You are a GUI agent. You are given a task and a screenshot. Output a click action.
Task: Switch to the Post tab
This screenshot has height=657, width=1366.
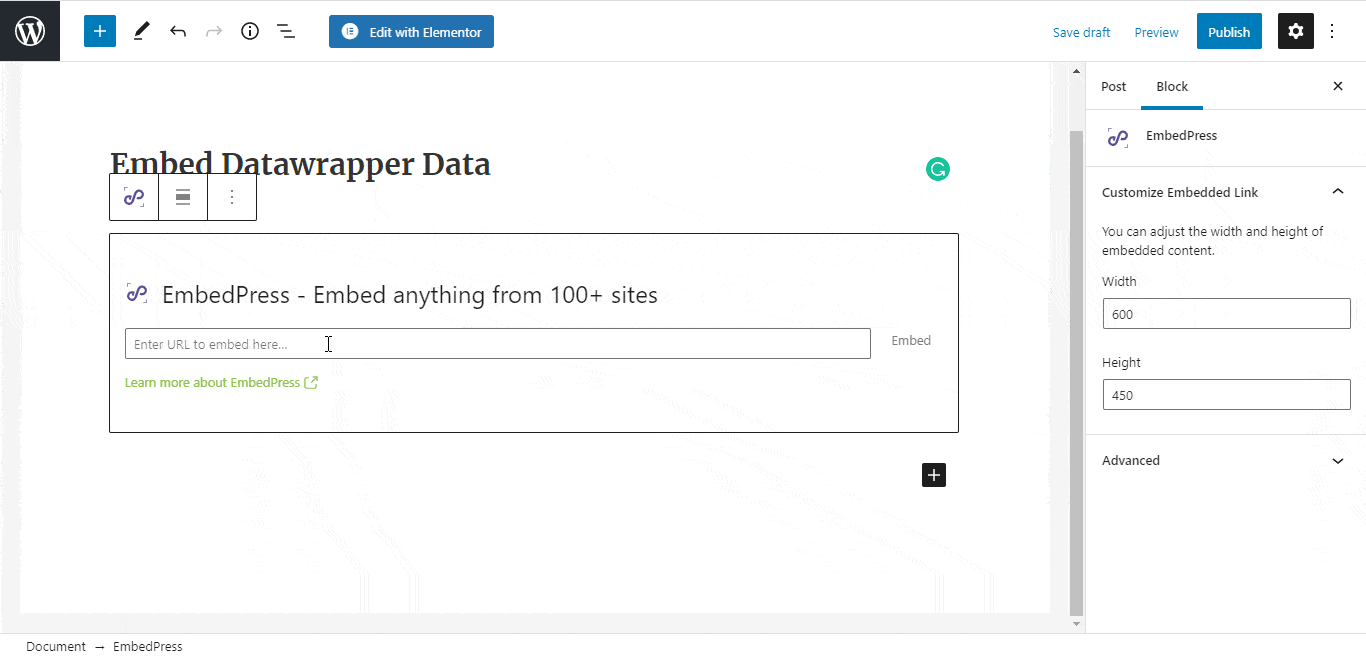coord(1113,86)
